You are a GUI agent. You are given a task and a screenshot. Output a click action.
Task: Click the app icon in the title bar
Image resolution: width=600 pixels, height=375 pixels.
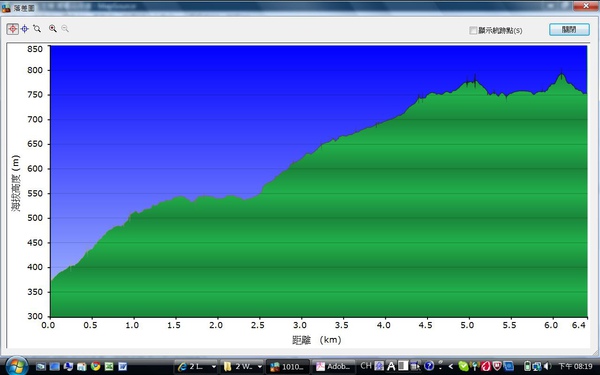point(6,7)
